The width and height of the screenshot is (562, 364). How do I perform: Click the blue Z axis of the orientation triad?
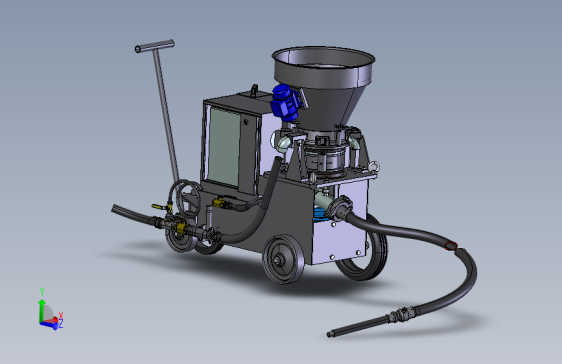[x=49, y=325]
